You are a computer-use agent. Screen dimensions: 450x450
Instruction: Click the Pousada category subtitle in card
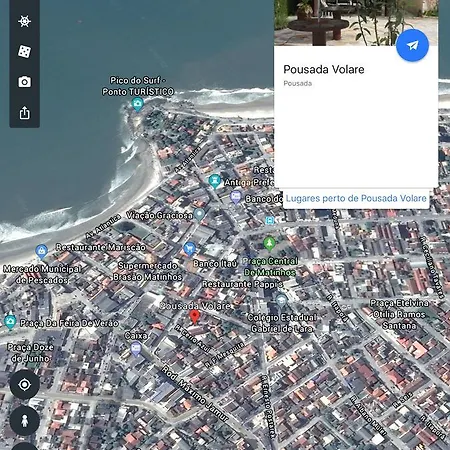click(298, 83)
